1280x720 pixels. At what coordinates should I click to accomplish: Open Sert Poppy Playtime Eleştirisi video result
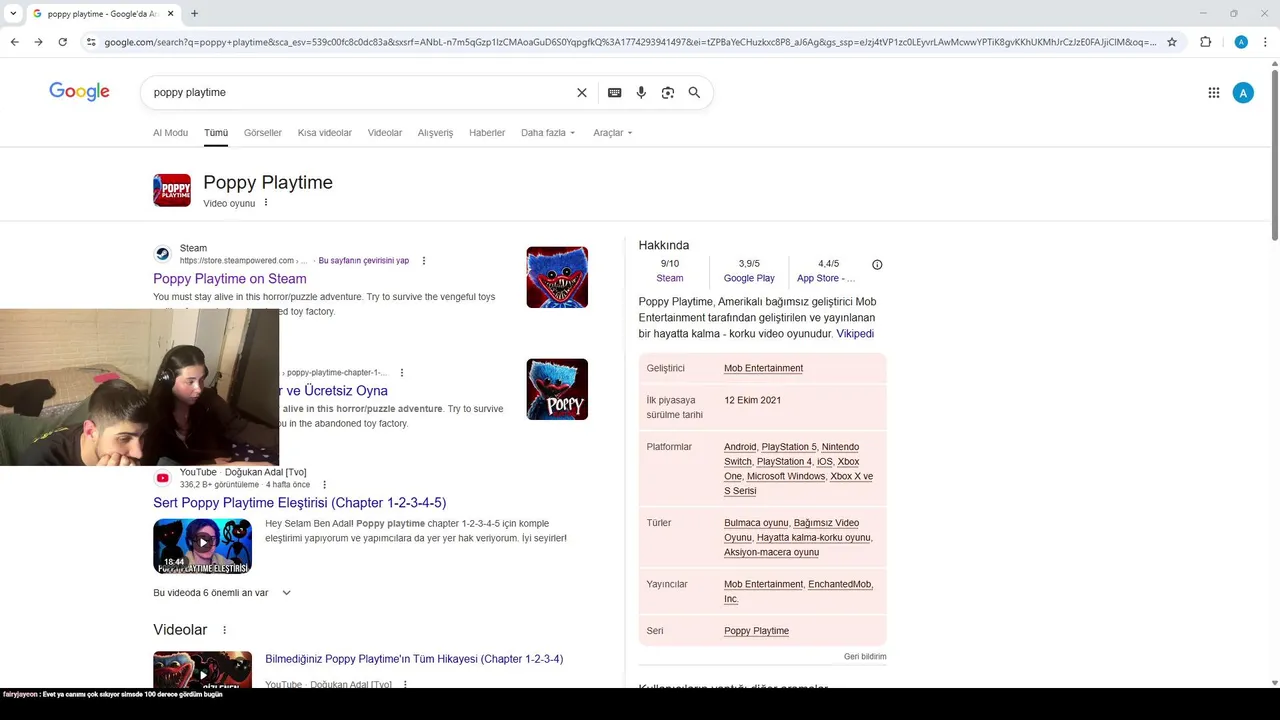tap(300, 503)
